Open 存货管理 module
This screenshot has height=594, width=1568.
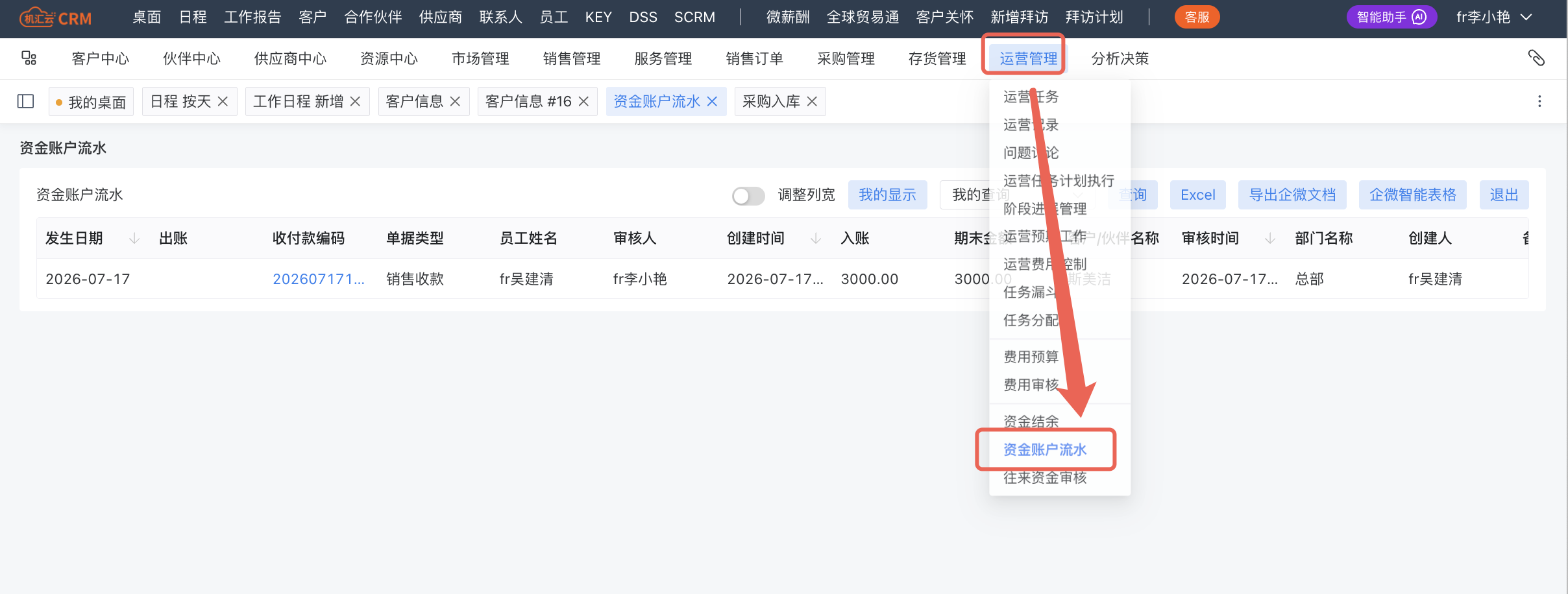938,58
